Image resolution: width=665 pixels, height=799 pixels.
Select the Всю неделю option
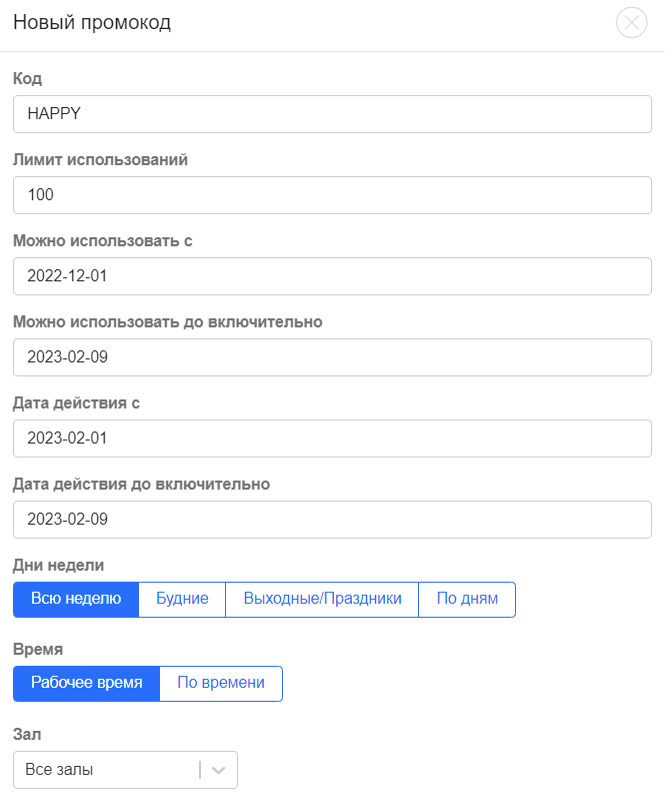[76, 599]
